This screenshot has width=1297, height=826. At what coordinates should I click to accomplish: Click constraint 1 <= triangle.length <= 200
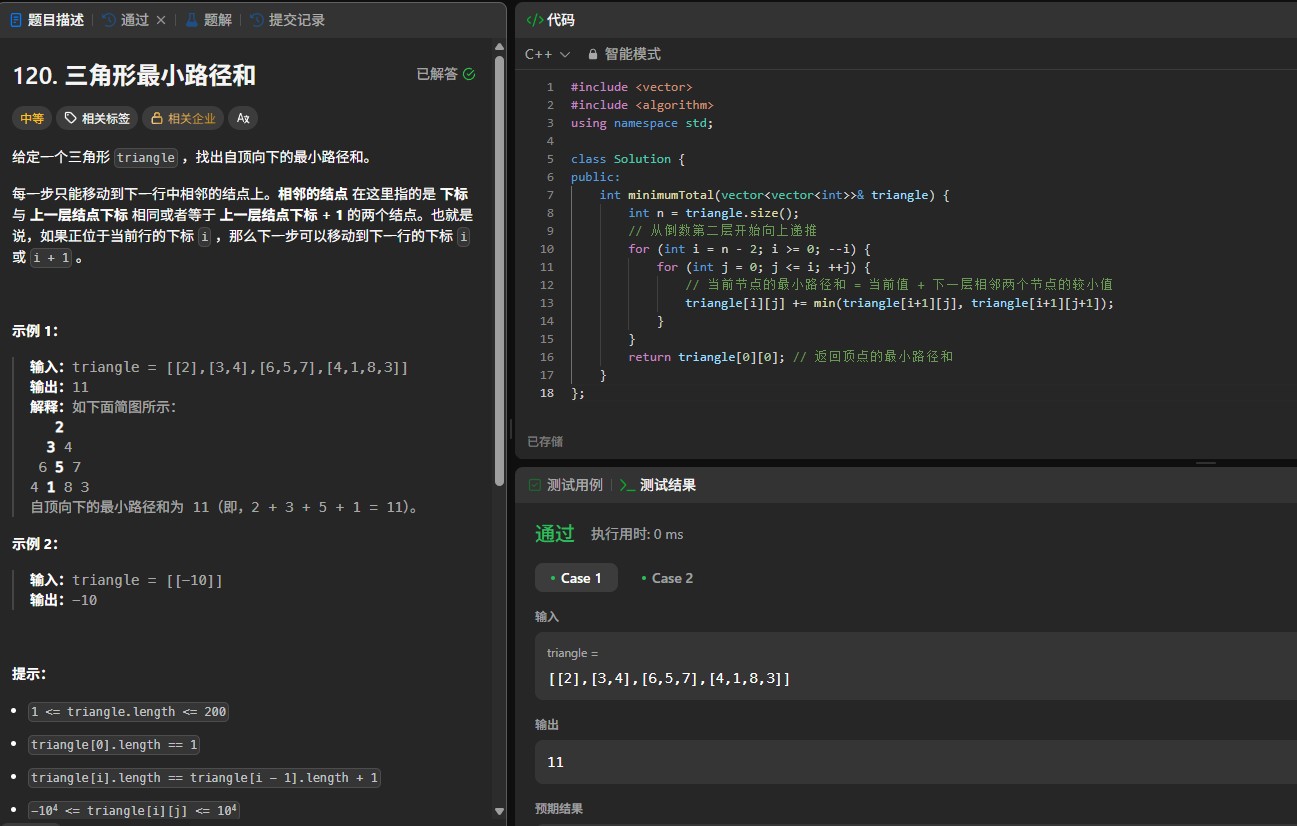[x=129, y=712]
